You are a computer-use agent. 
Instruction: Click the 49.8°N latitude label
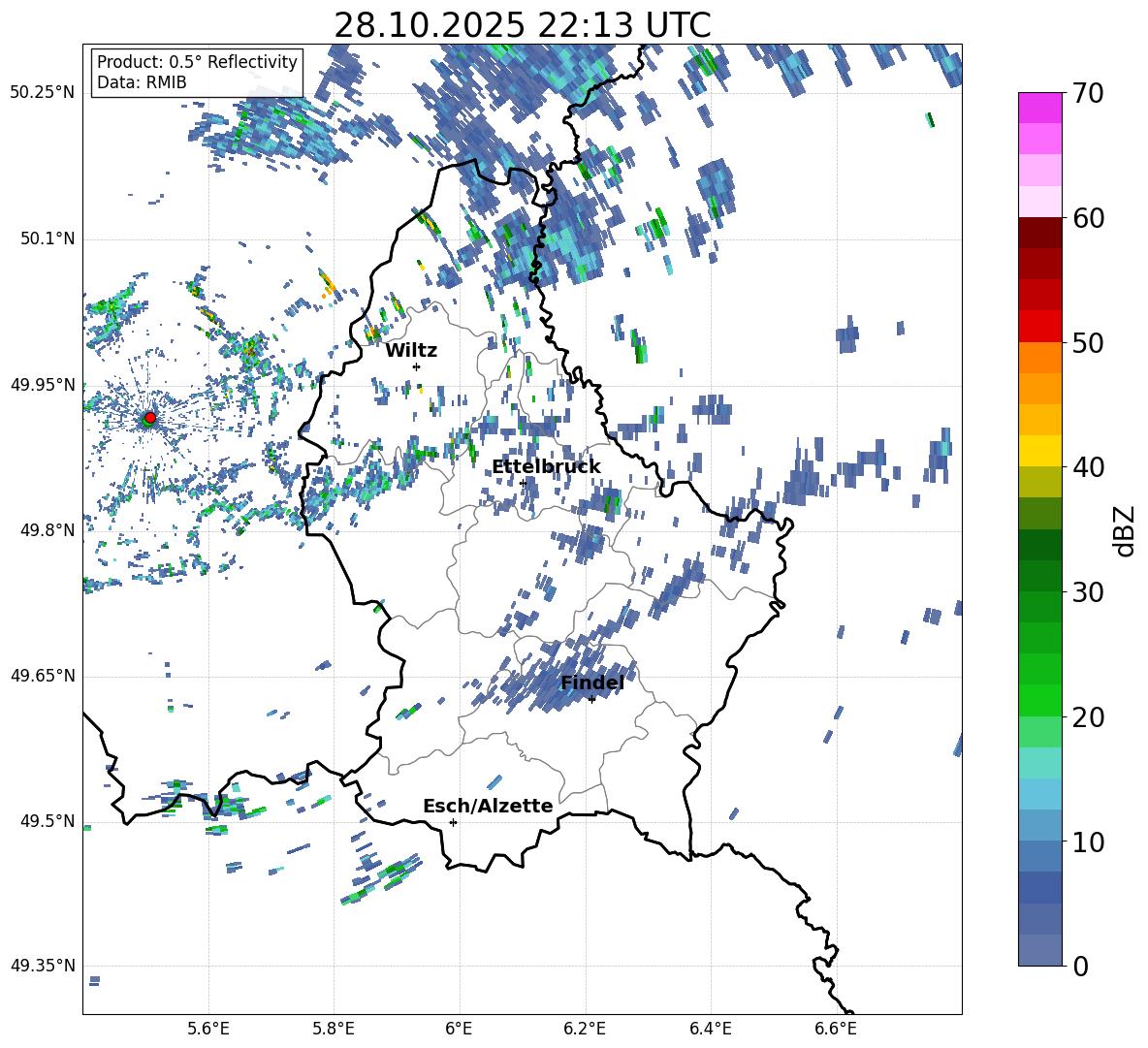[48, 530]
